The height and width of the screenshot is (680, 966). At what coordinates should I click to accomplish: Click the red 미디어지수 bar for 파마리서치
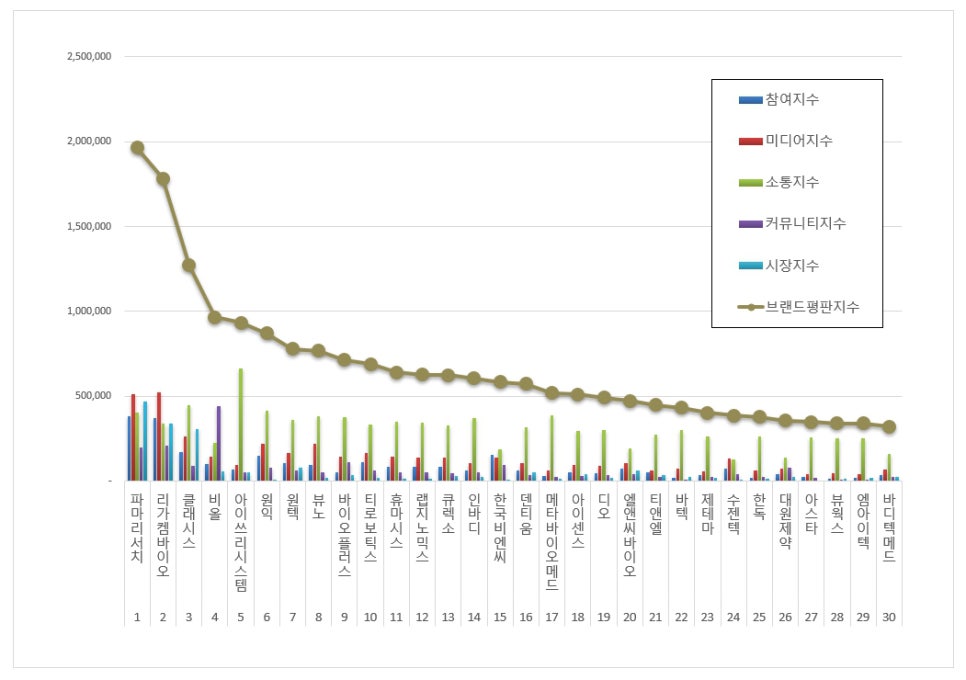[133, 437]
